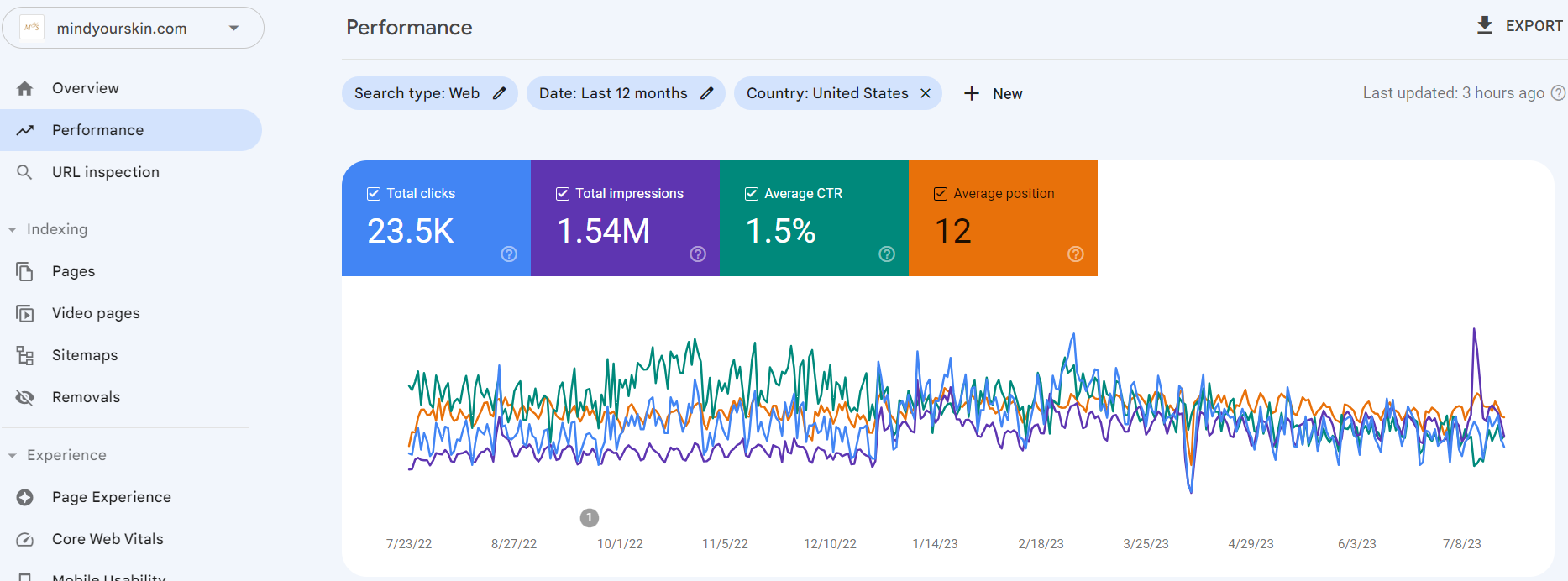Image resolution: width=1568 pixels, height=581 pixels.
Task: Open the Sitemaps menu item
Action: tap(84, 355)
